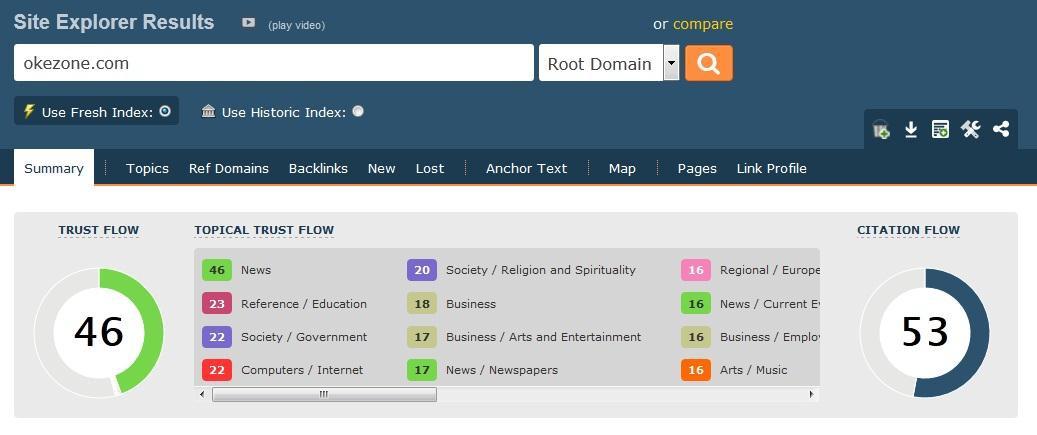Click the orange search magnifier button

[x=708, y=63]
